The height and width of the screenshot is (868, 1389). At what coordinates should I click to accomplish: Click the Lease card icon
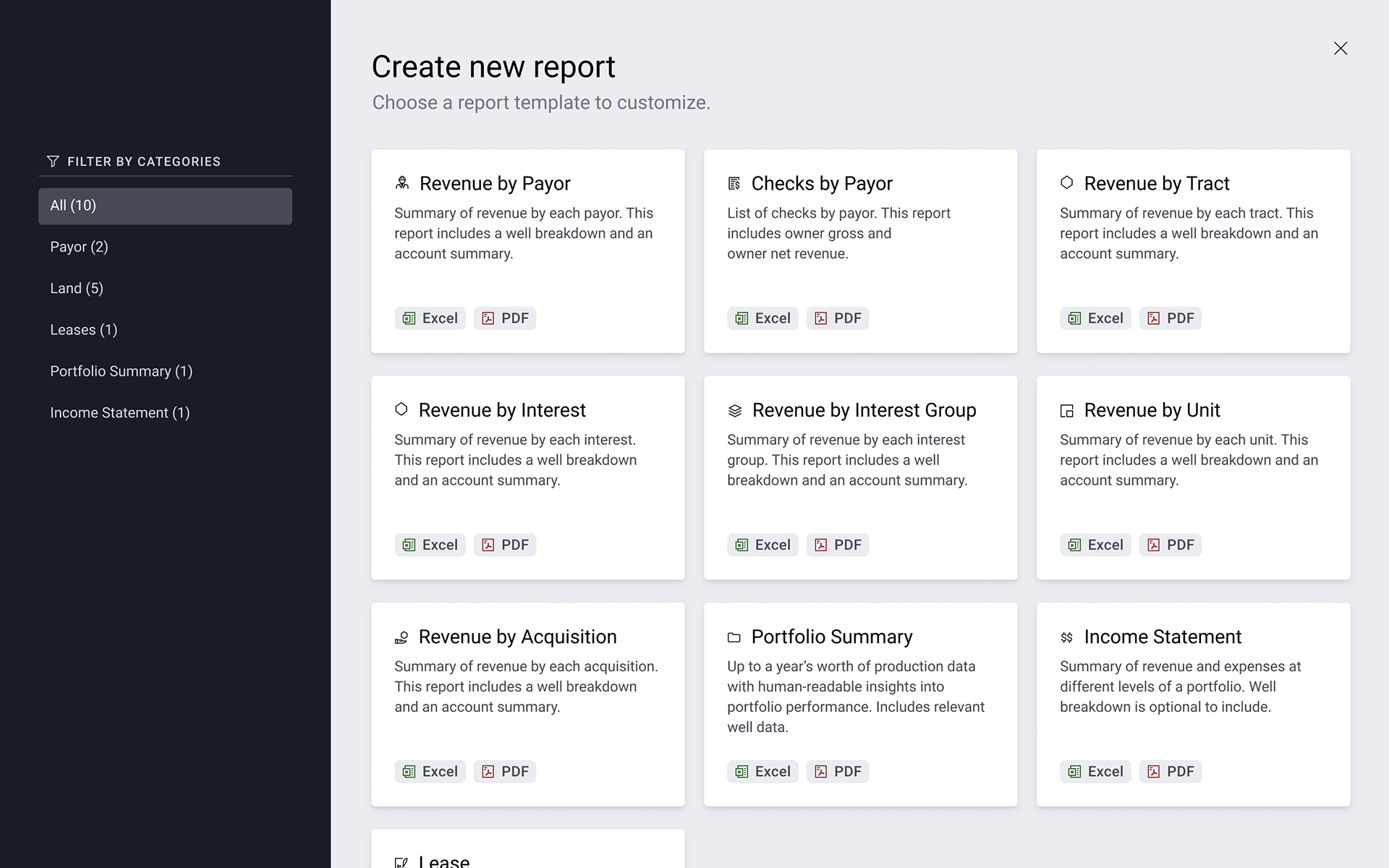(402, 862)
